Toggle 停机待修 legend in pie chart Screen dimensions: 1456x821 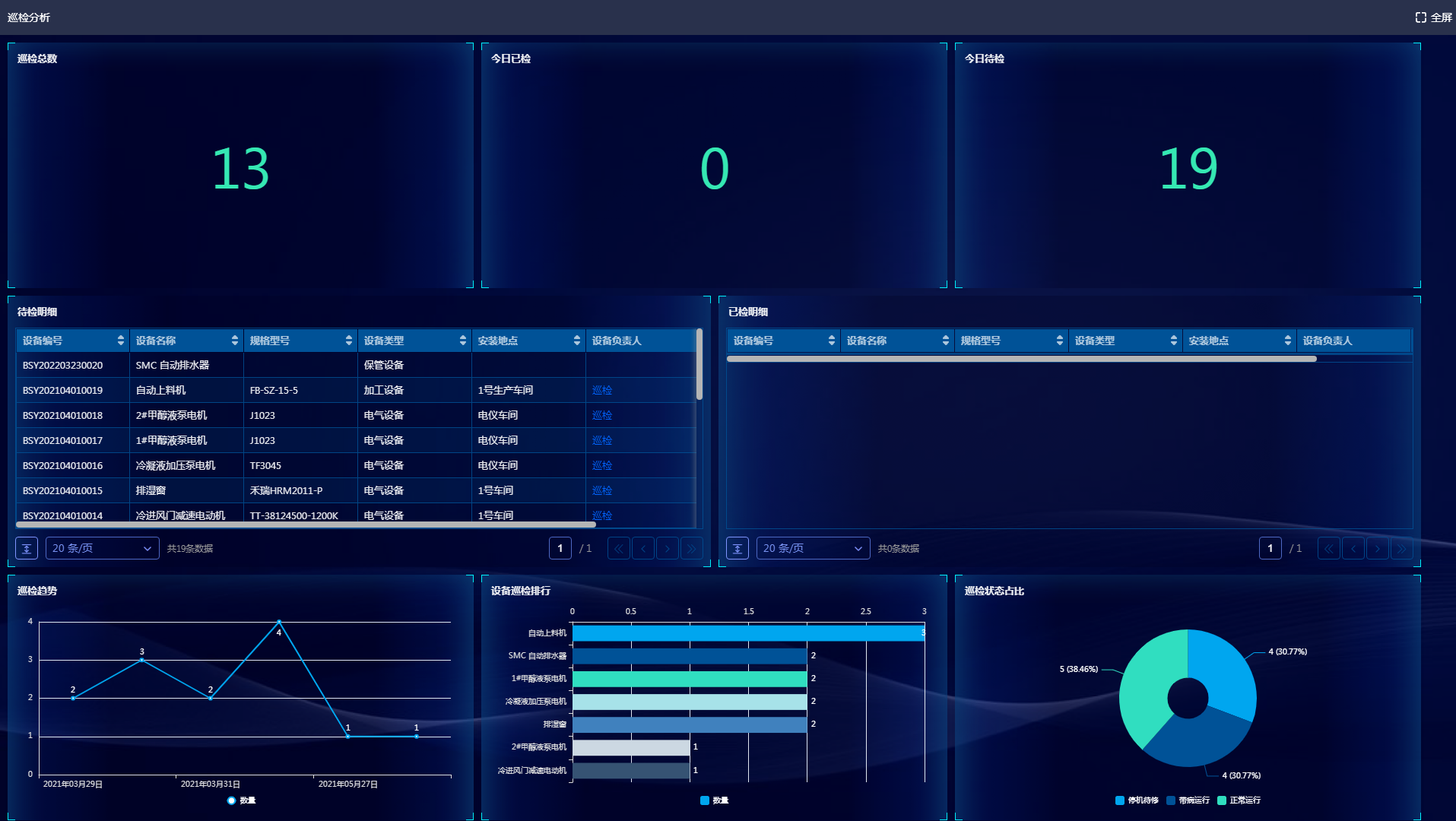1137,800
